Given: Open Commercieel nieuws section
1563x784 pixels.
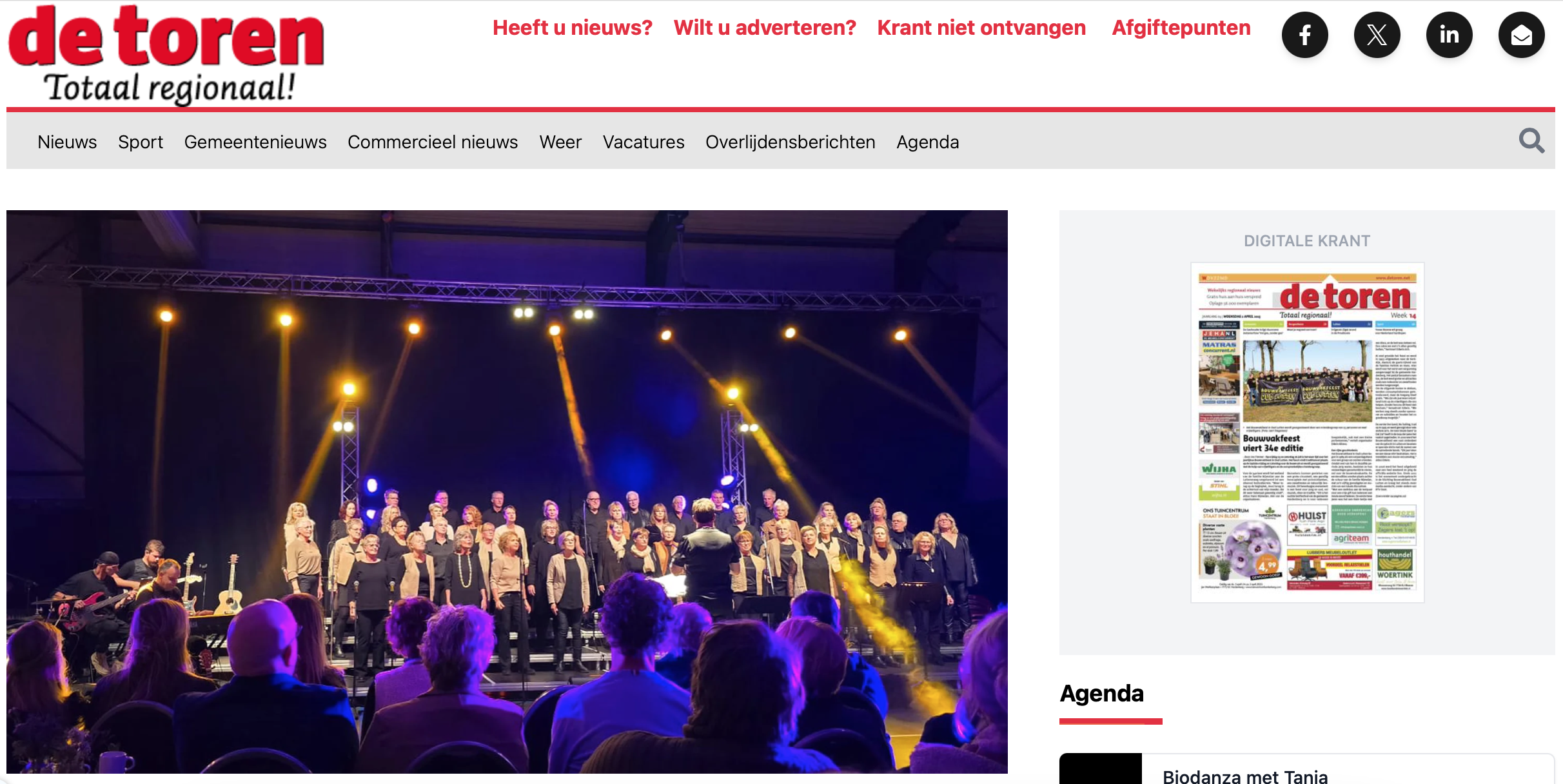Looking at the screenshot, I should 433,142.
